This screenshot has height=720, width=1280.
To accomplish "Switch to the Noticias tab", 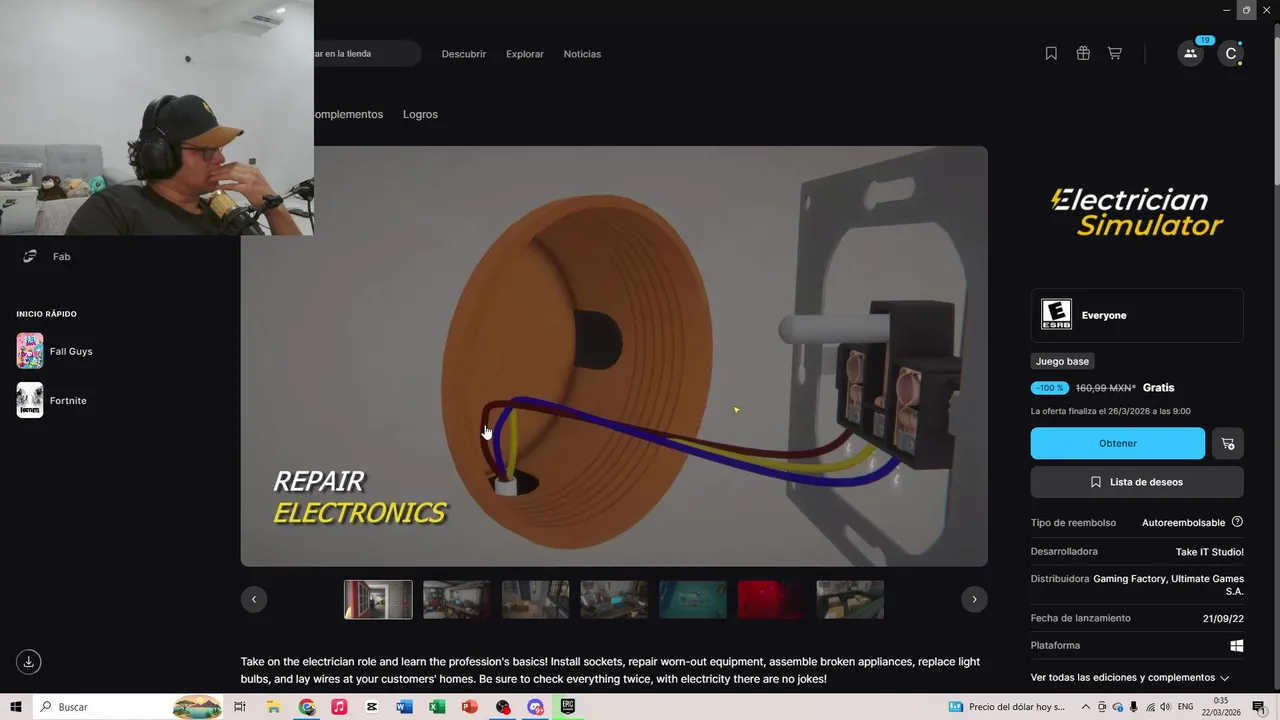I will (x=582, y=54).
